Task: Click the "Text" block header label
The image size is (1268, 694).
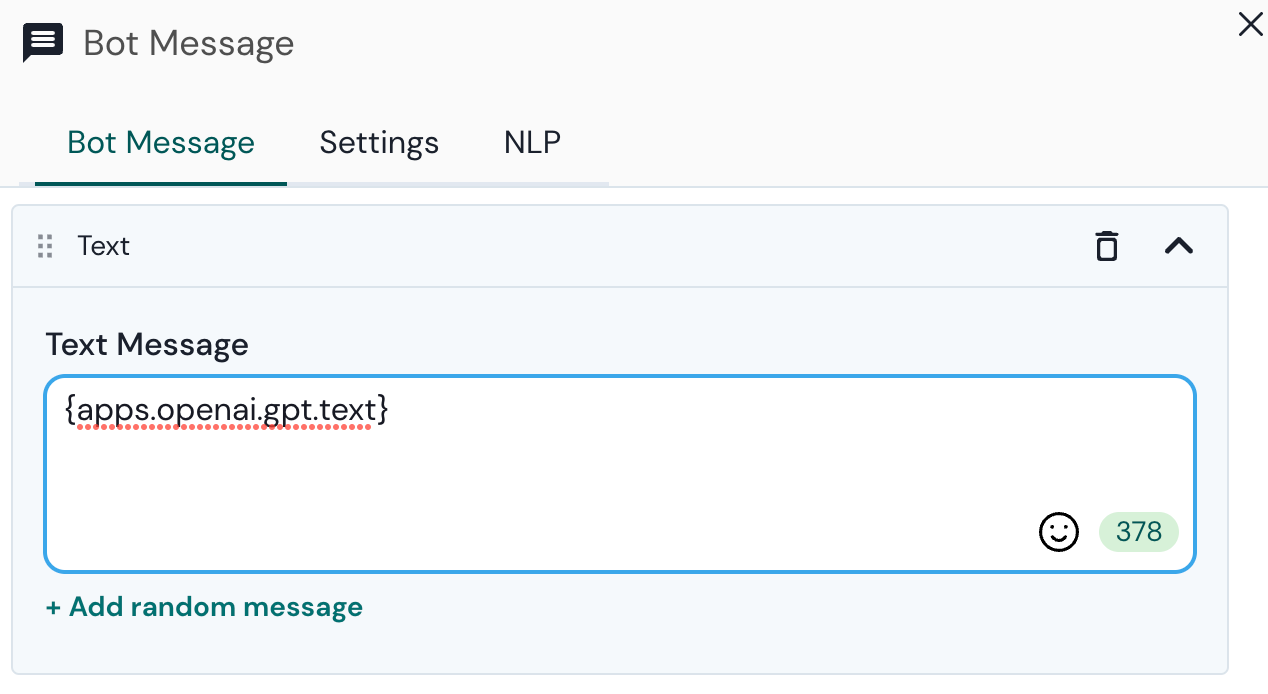Action: point(104,246)
